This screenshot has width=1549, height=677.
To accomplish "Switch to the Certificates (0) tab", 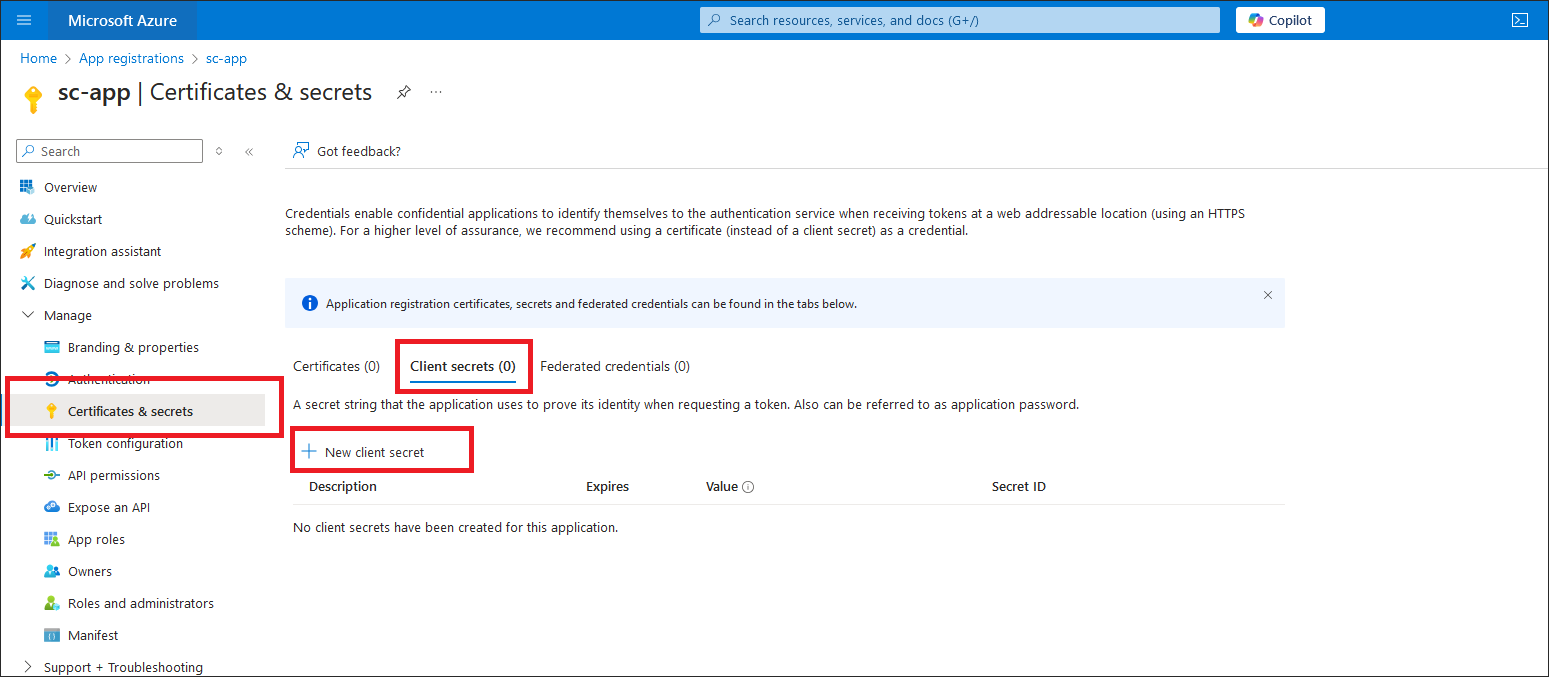I will tap(336, 366).
